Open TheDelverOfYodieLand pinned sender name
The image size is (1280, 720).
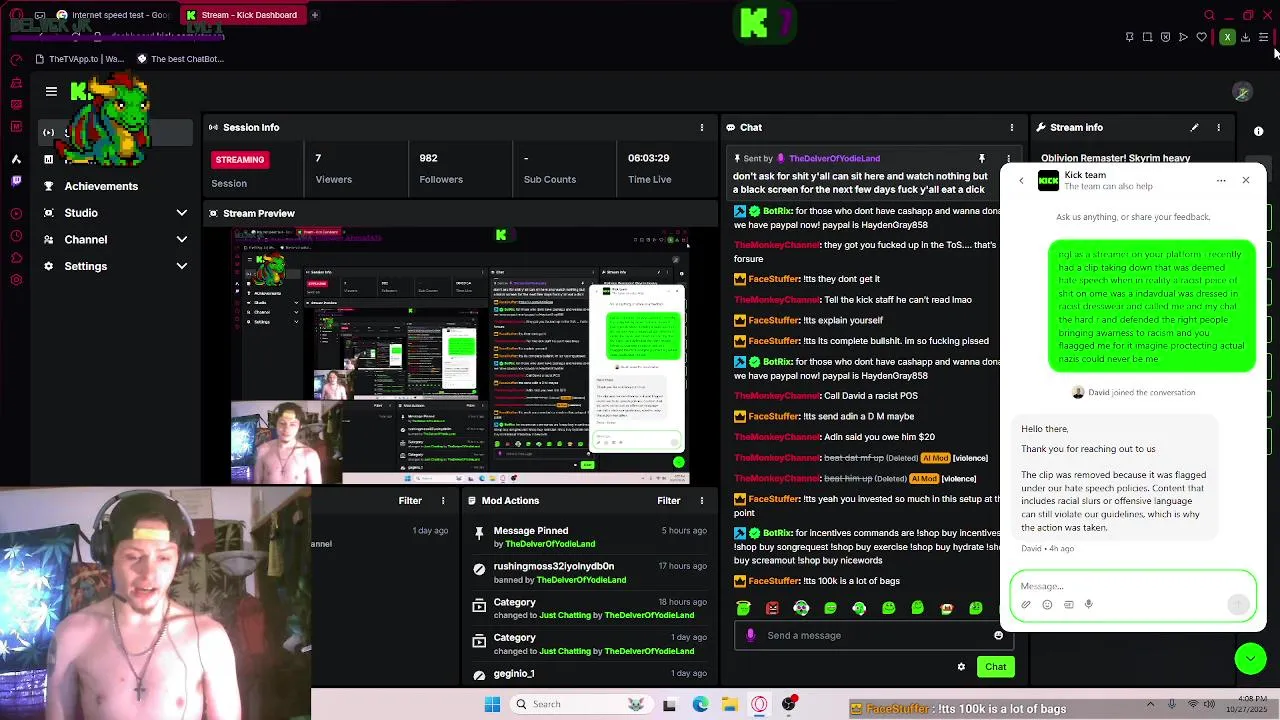click(x=834, y=159)
